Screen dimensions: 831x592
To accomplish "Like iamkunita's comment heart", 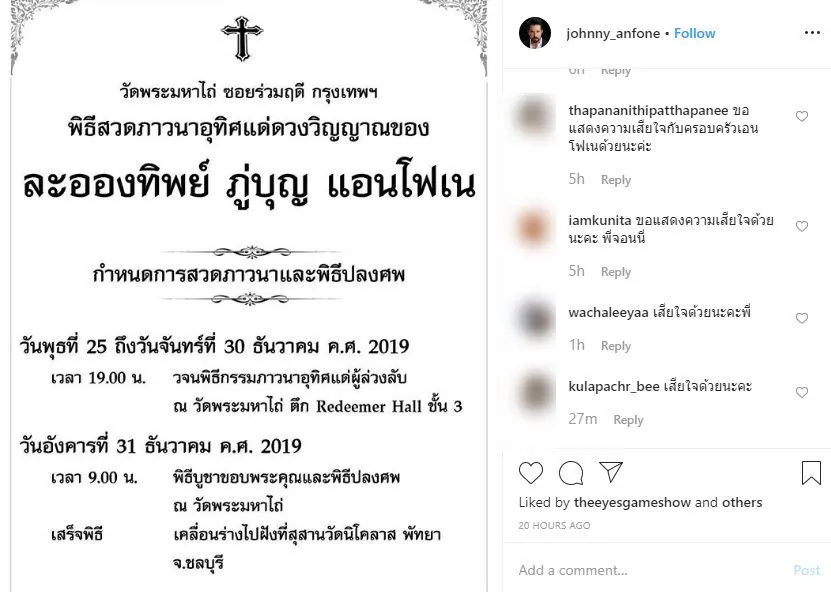I will coord(802,226).
